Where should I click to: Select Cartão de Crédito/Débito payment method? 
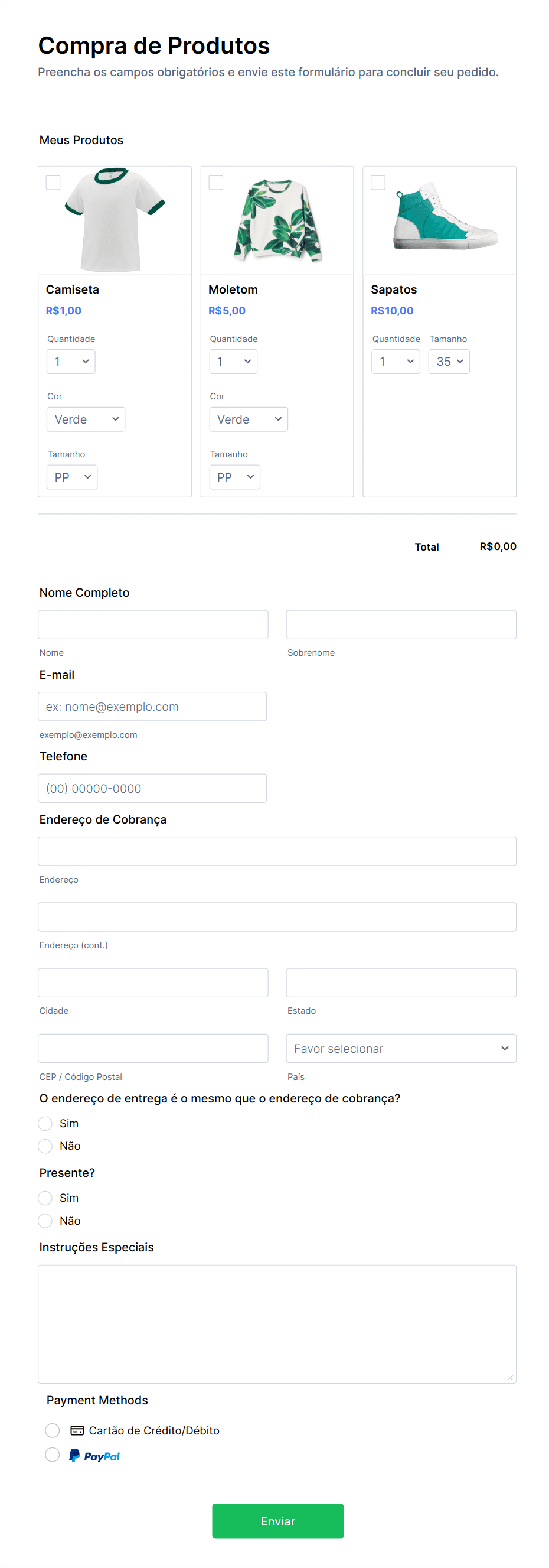53,1430
